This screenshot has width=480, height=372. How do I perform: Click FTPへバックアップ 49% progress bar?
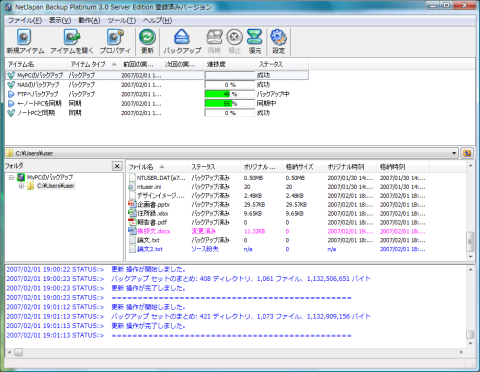(x=230, y=94)
